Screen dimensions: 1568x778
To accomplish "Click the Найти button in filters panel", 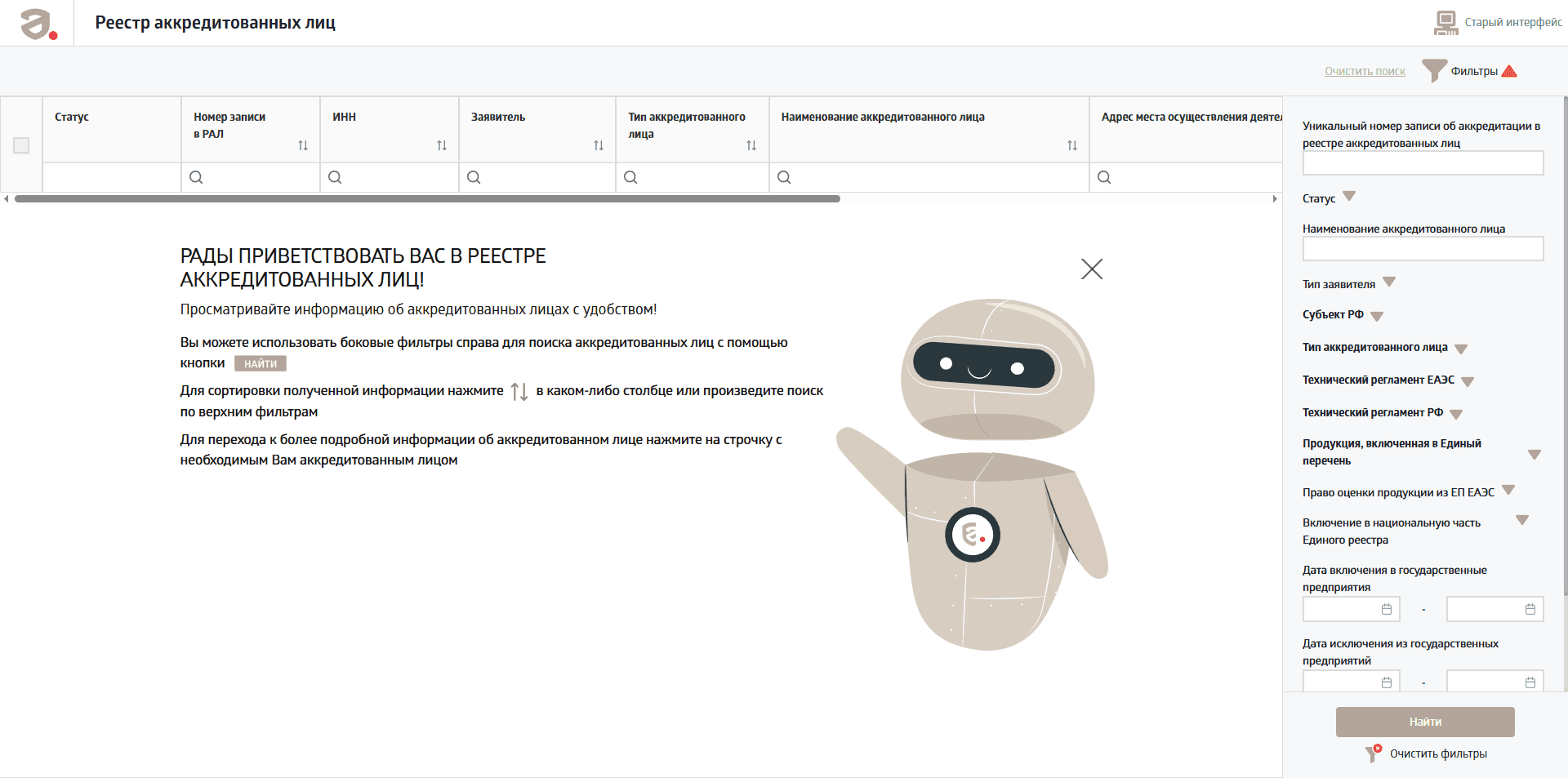I will (x=1425, y=722).
